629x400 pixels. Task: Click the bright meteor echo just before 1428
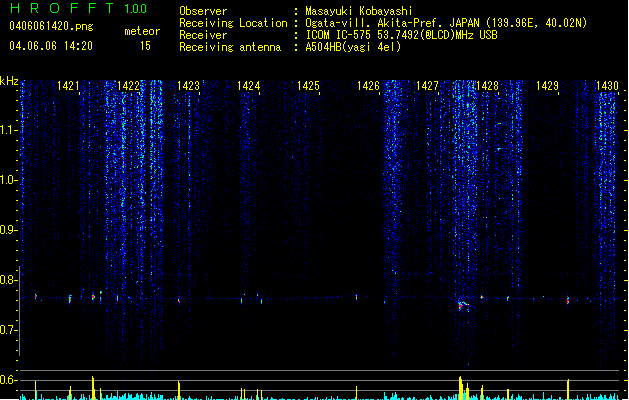pyautogui.click(x=463, y=306)
